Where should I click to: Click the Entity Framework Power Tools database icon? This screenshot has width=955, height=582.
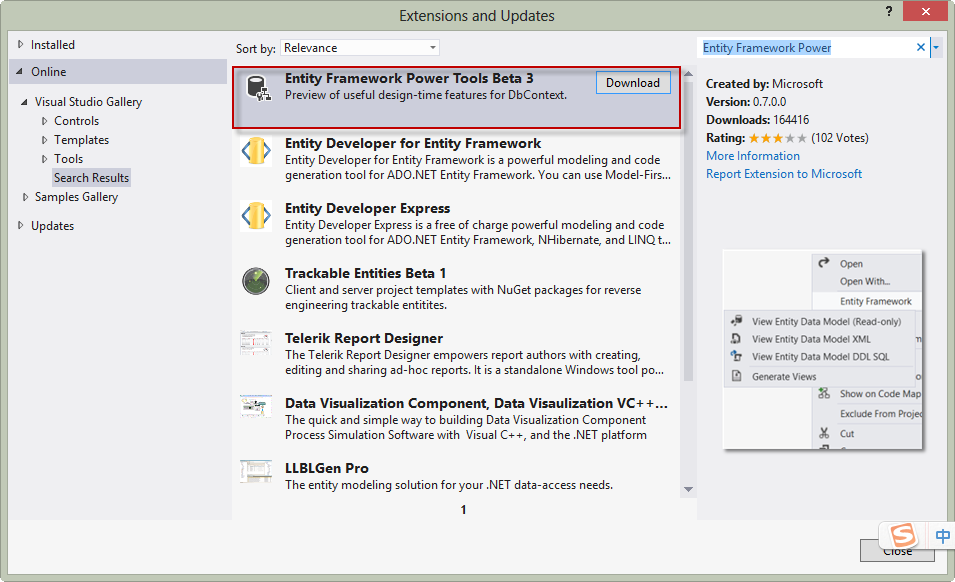click(x=258, y=88)
